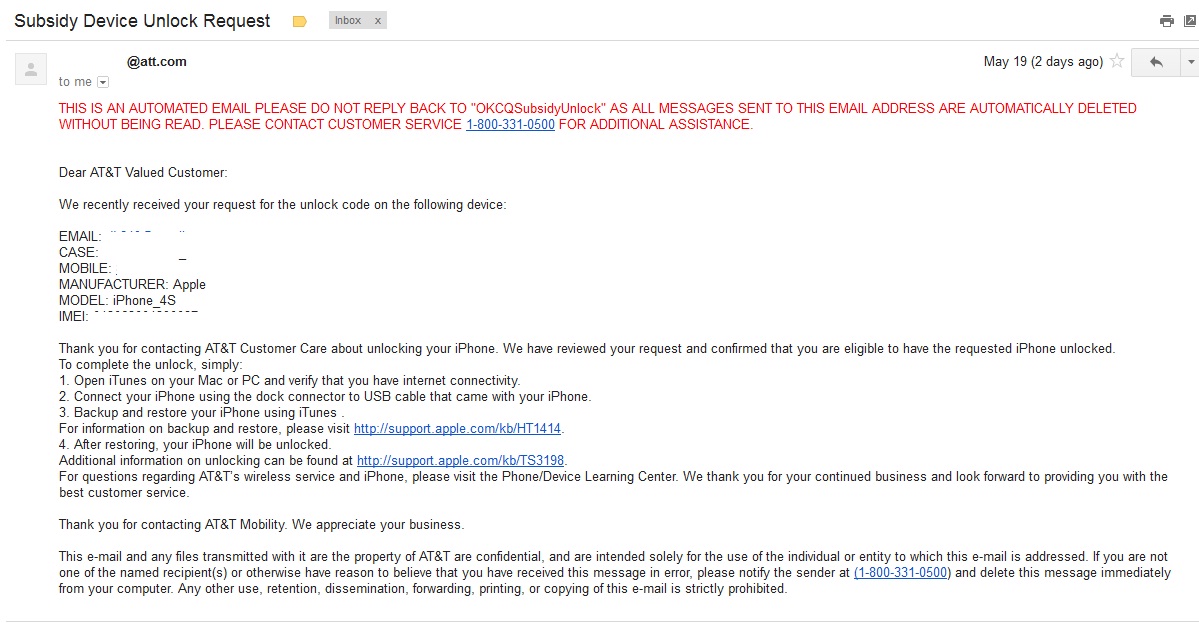The width and height of the screenshot is (1199, 623).
Task: Click the Subsidy Device Unlock Request subject
Action: click(142, 21)
